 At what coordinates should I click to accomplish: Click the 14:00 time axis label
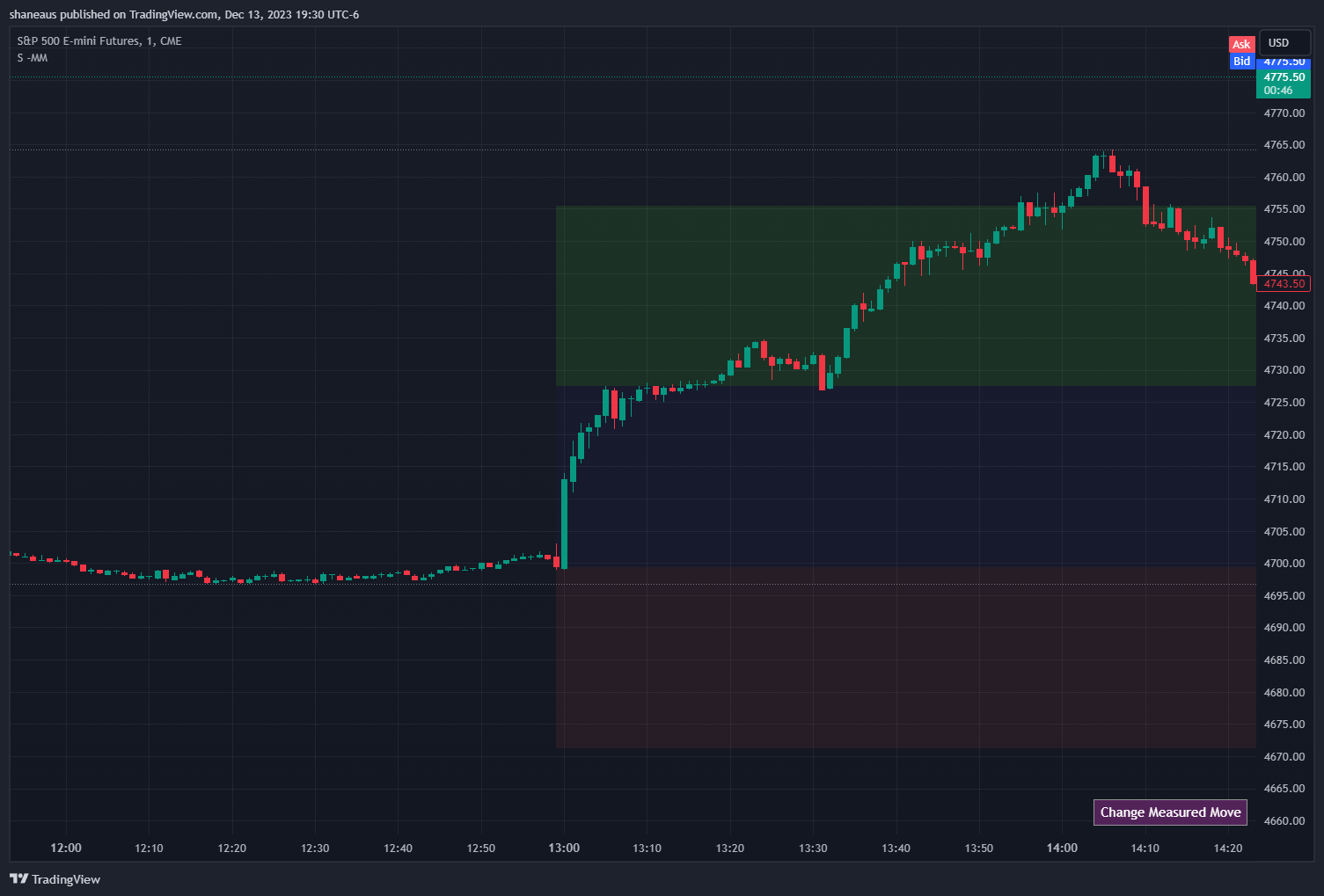point(1062,848)
